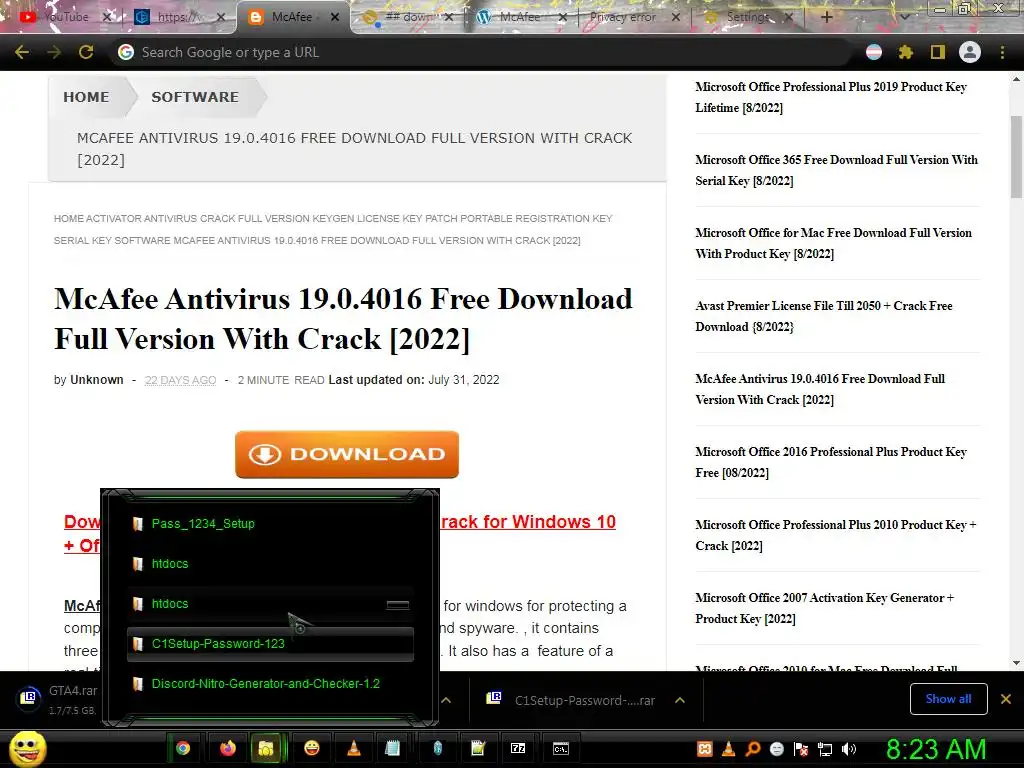Click the browser forward arrow
1024x768 pixels.
pyautogui.click(x=54, y=52)
